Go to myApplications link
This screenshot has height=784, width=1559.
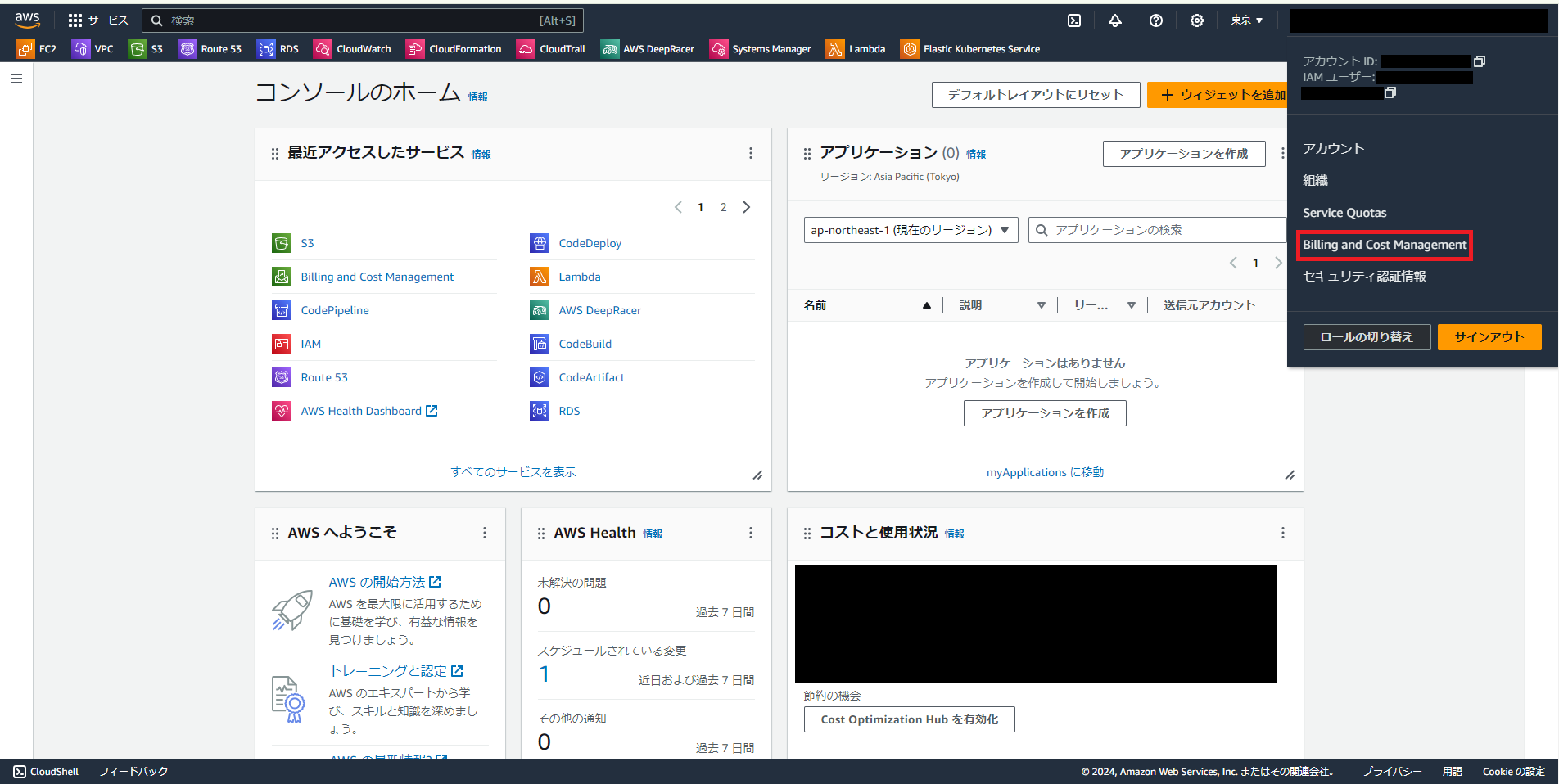(1045, 472)
